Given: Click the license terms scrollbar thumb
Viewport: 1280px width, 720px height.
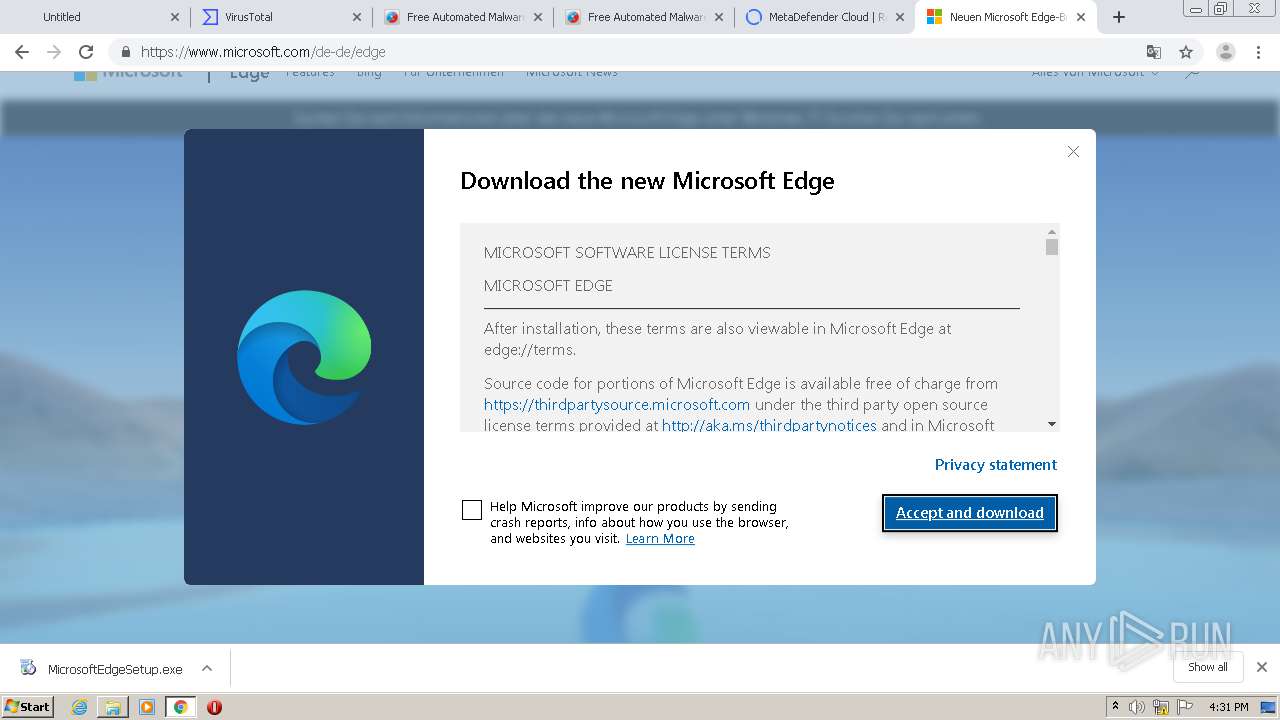Looking at the screenshot, I should tap(1052, 247).
